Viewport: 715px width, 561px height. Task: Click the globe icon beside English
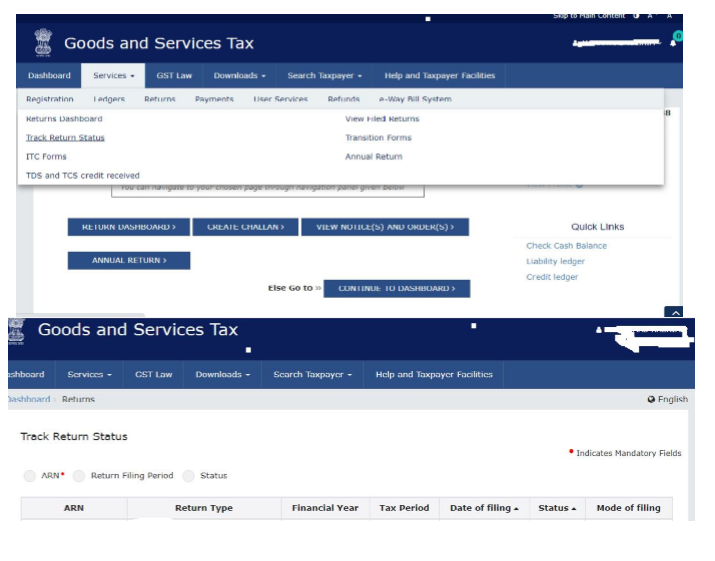coord(651,400)
